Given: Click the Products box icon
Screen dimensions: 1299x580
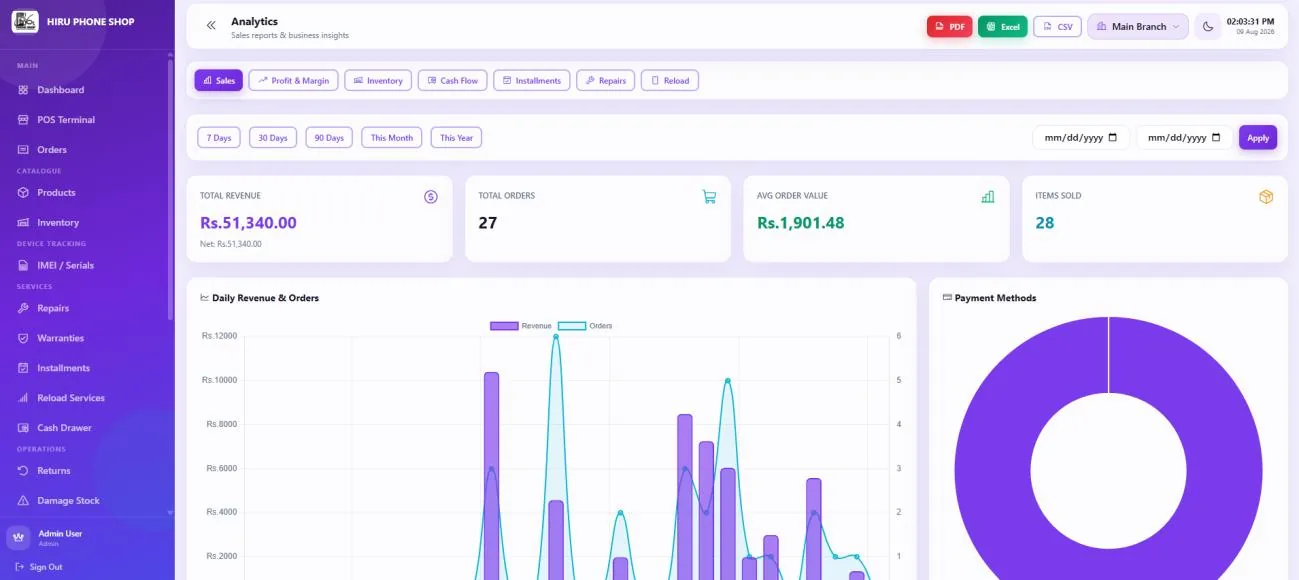Looking at the screenshot, I should tap(23, 193).
